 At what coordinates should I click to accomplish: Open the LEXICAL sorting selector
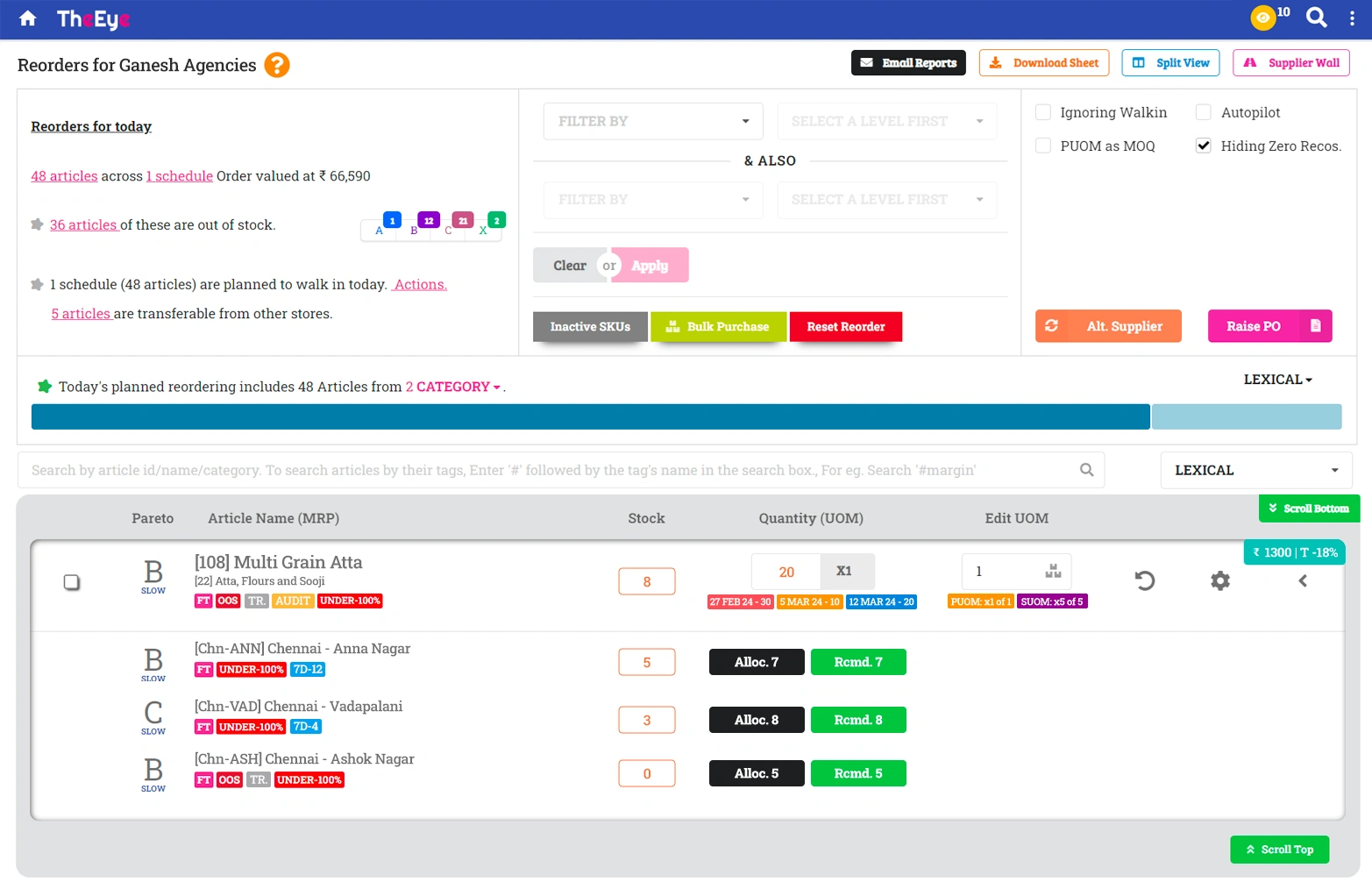click(x=1256, y=470)
